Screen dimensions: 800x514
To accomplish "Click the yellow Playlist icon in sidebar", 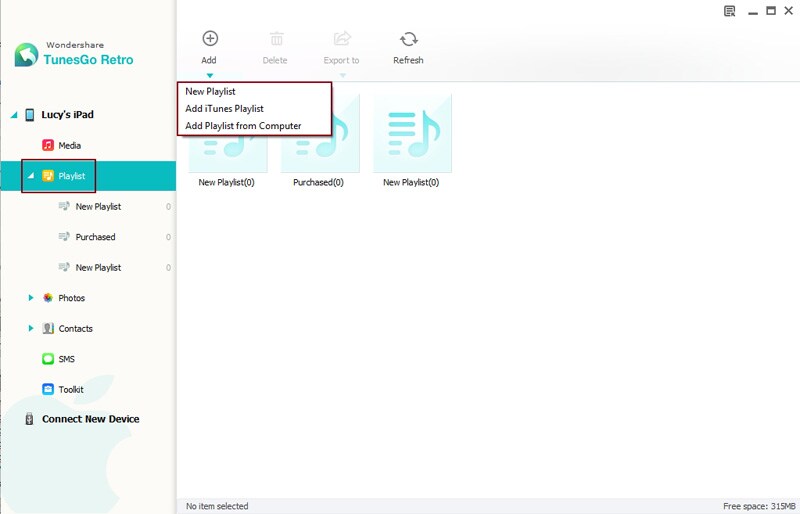I will [48, 176].
